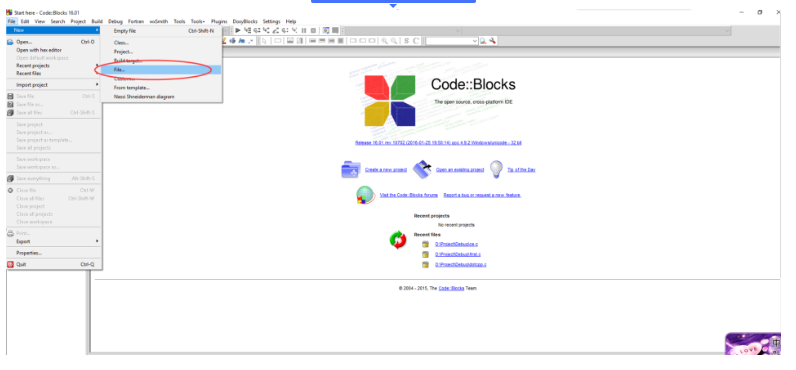Viewport: 796px width, 370px height.
Task: Click Report a bug or request feature link
Action: (482, 195)
